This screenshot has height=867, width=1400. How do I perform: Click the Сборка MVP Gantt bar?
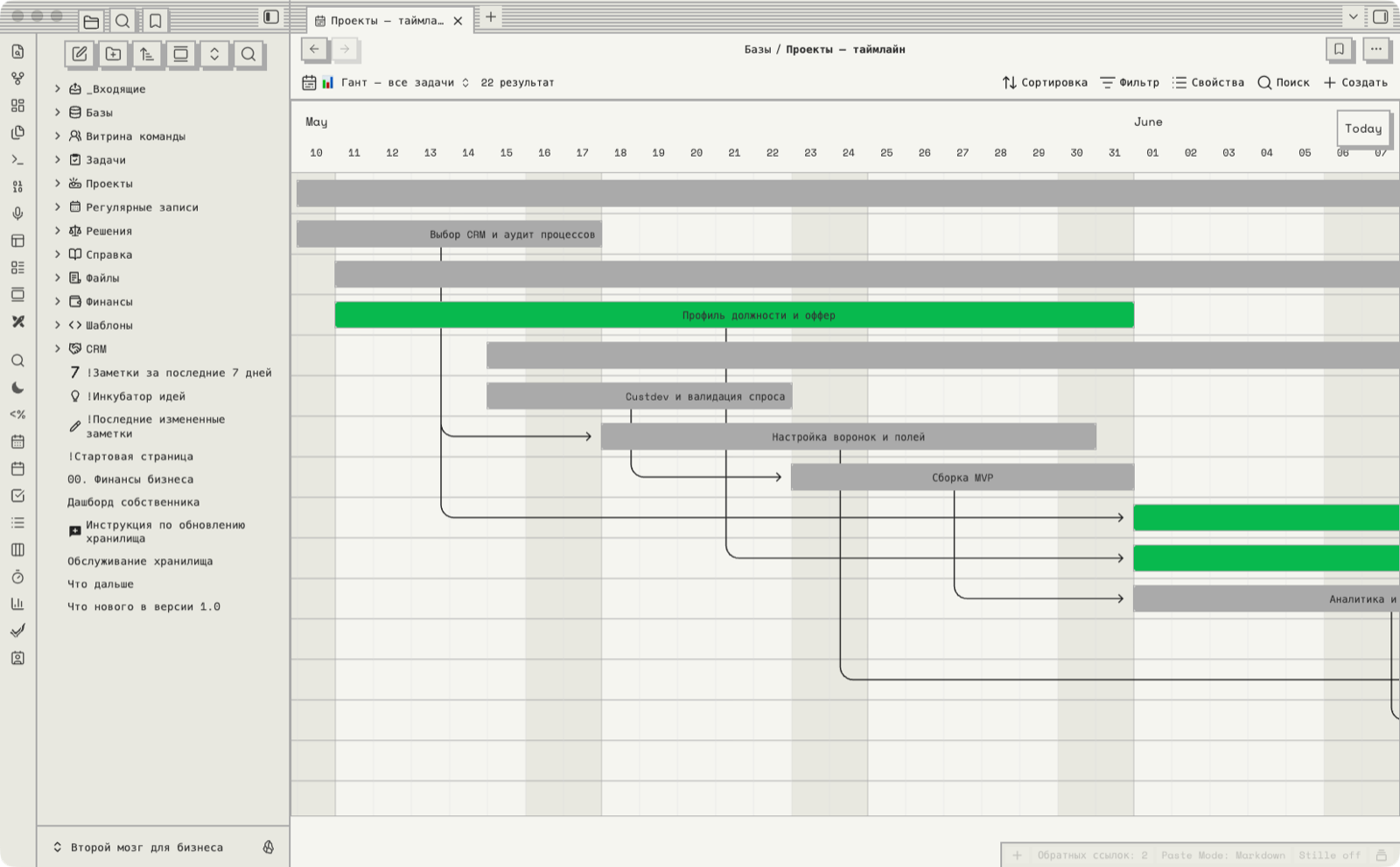pos(962,478)
